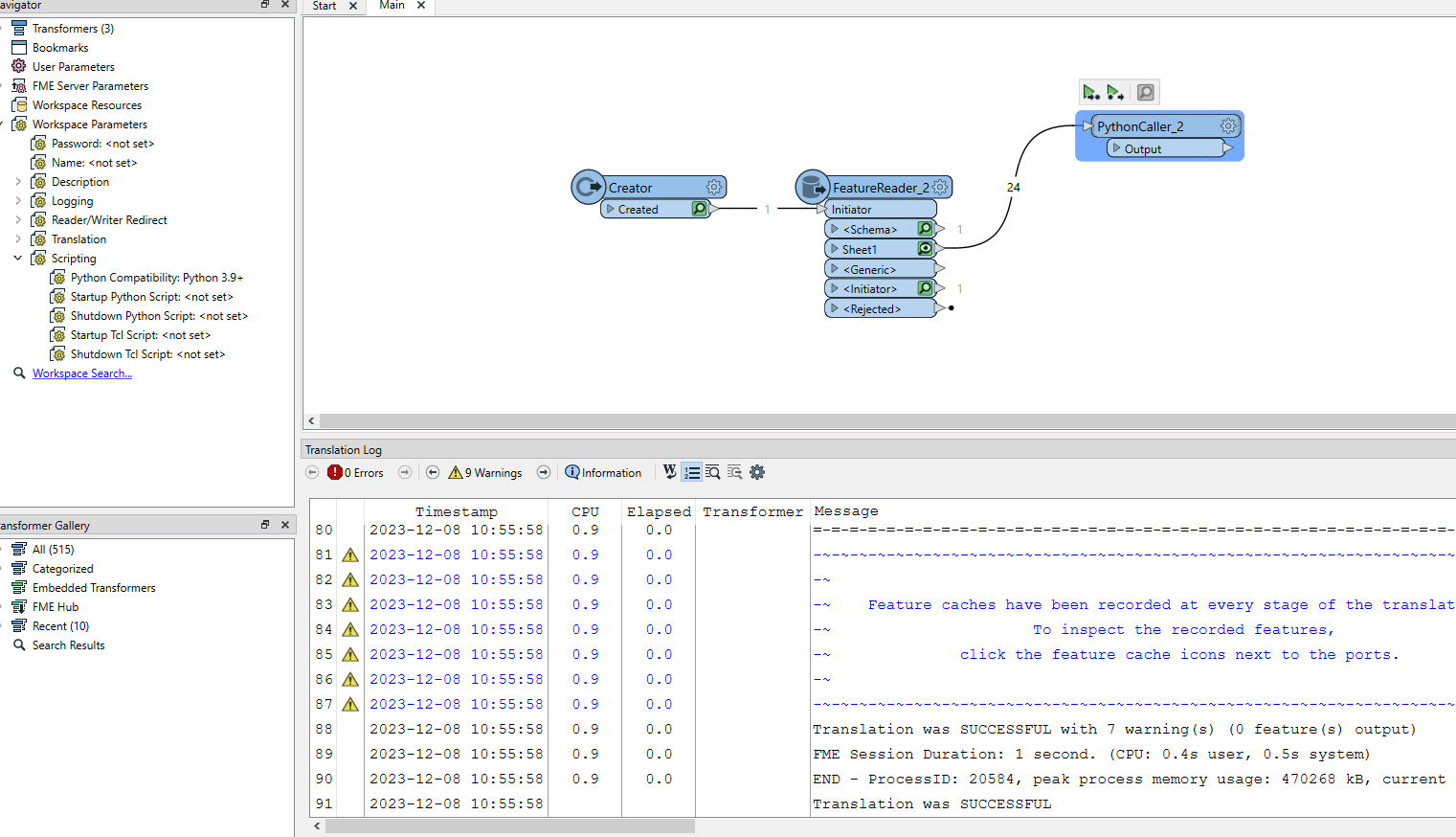1456x837 pixels.
Task: Select Search Results in Transformer Gallery
Action: point(68,645)
